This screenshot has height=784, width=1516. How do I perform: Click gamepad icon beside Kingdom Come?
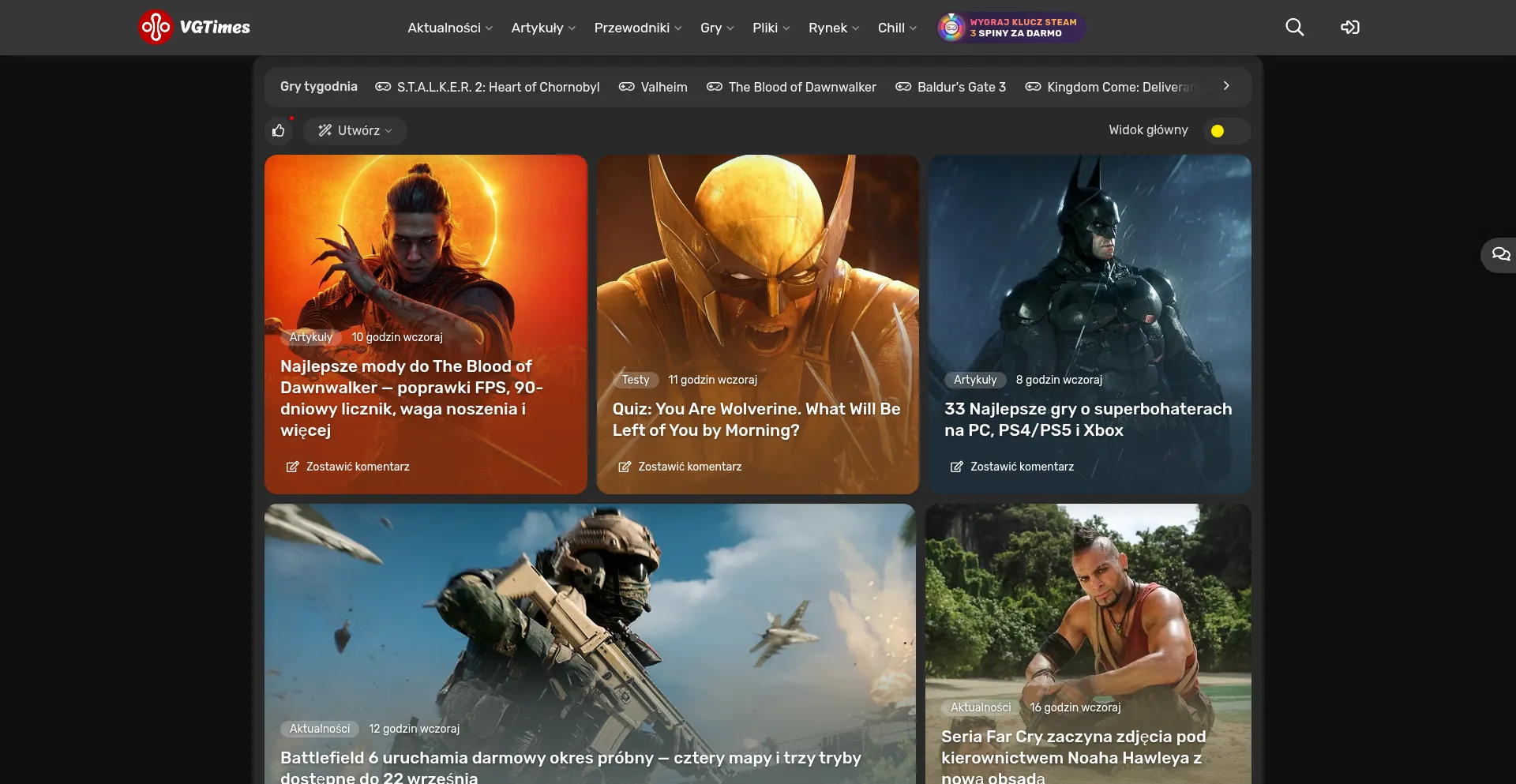click(1033, 87)
